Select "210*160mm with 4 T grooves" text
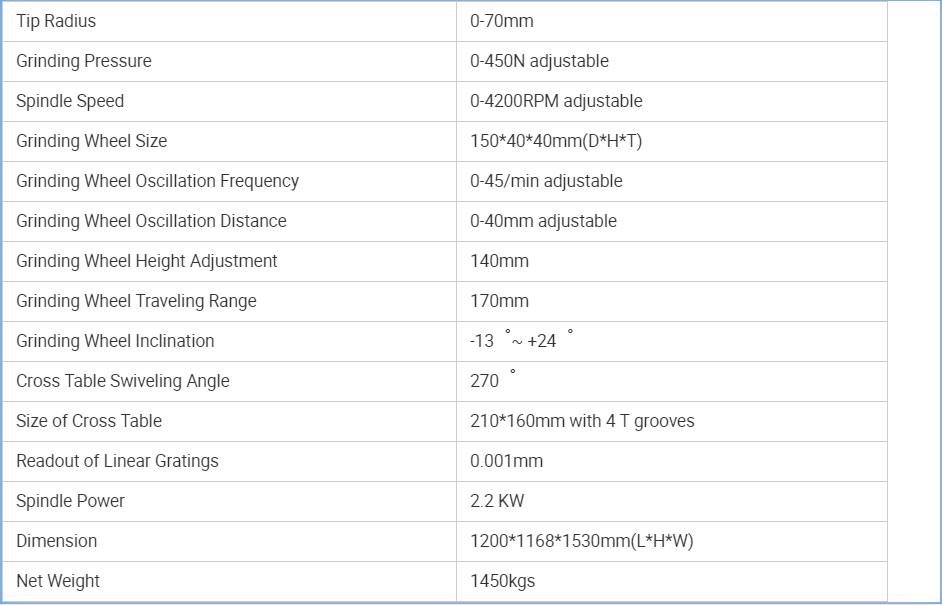The width and height of the screenshot is (942, 605). pyautogui.click(x=582, y=421)
